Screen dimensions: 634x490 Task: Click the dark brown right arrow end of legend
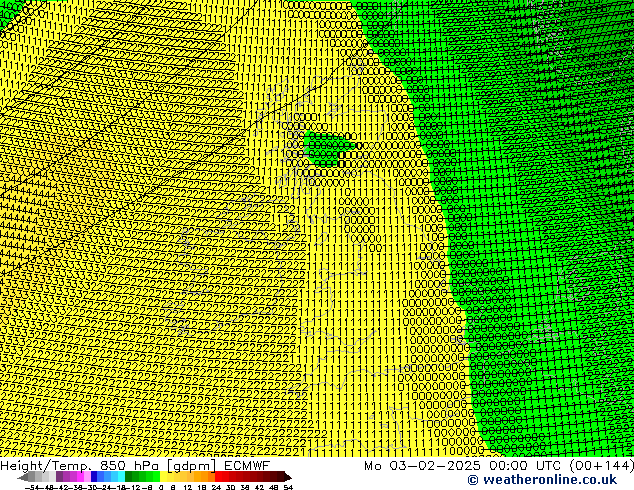(288, 477)
